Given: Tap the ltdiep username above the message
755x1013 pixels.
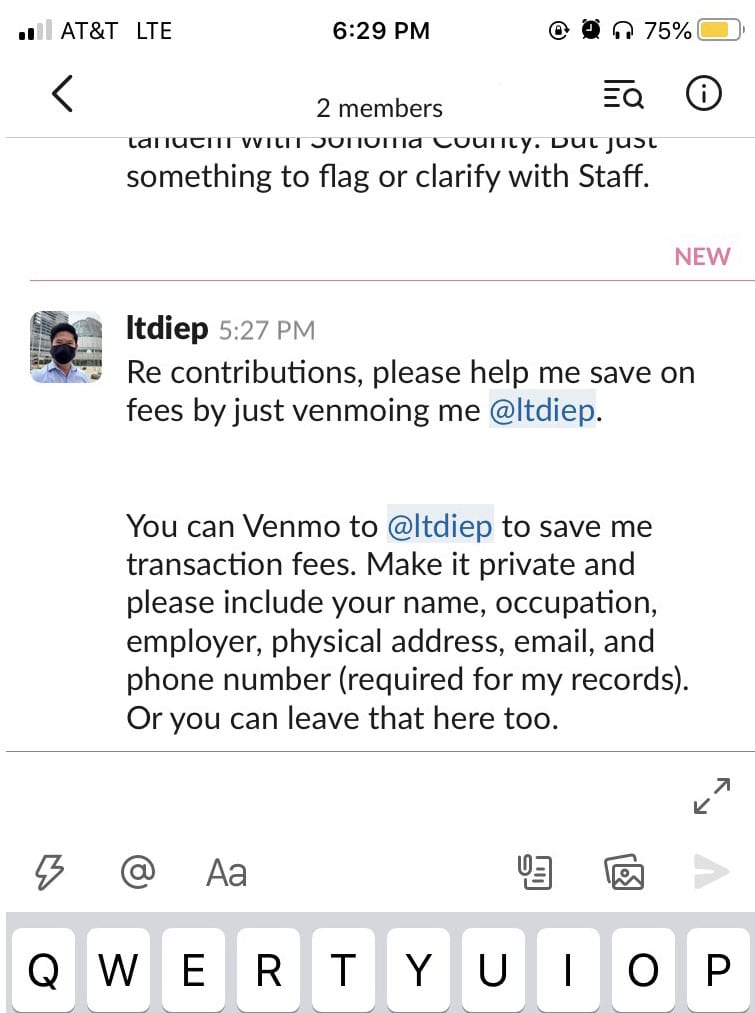Looking at the screenshot, I should (x=167, y=328).
